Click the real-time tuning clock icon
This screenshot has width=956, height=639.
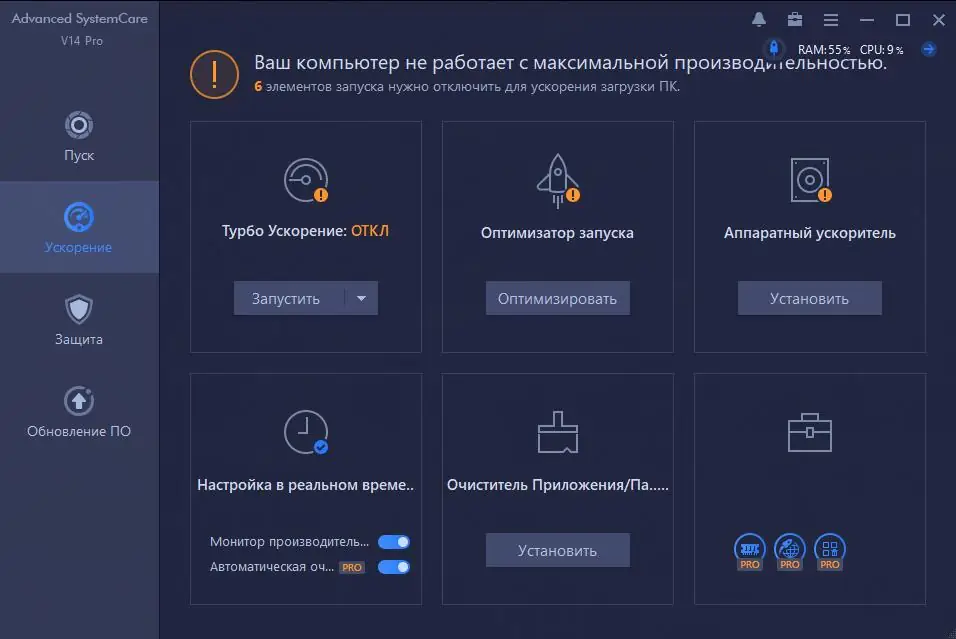305,428
